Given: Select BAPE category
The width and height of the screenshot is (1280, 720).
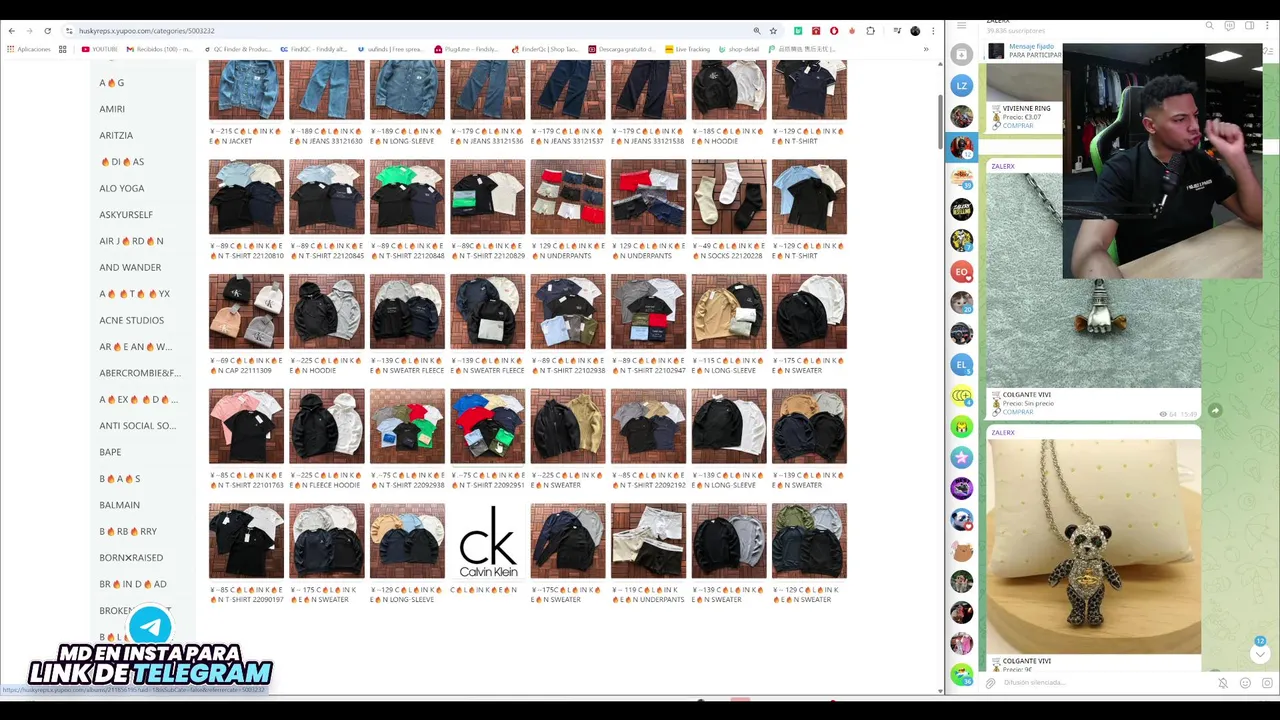Looking at the screenshot, I should 110,452.
